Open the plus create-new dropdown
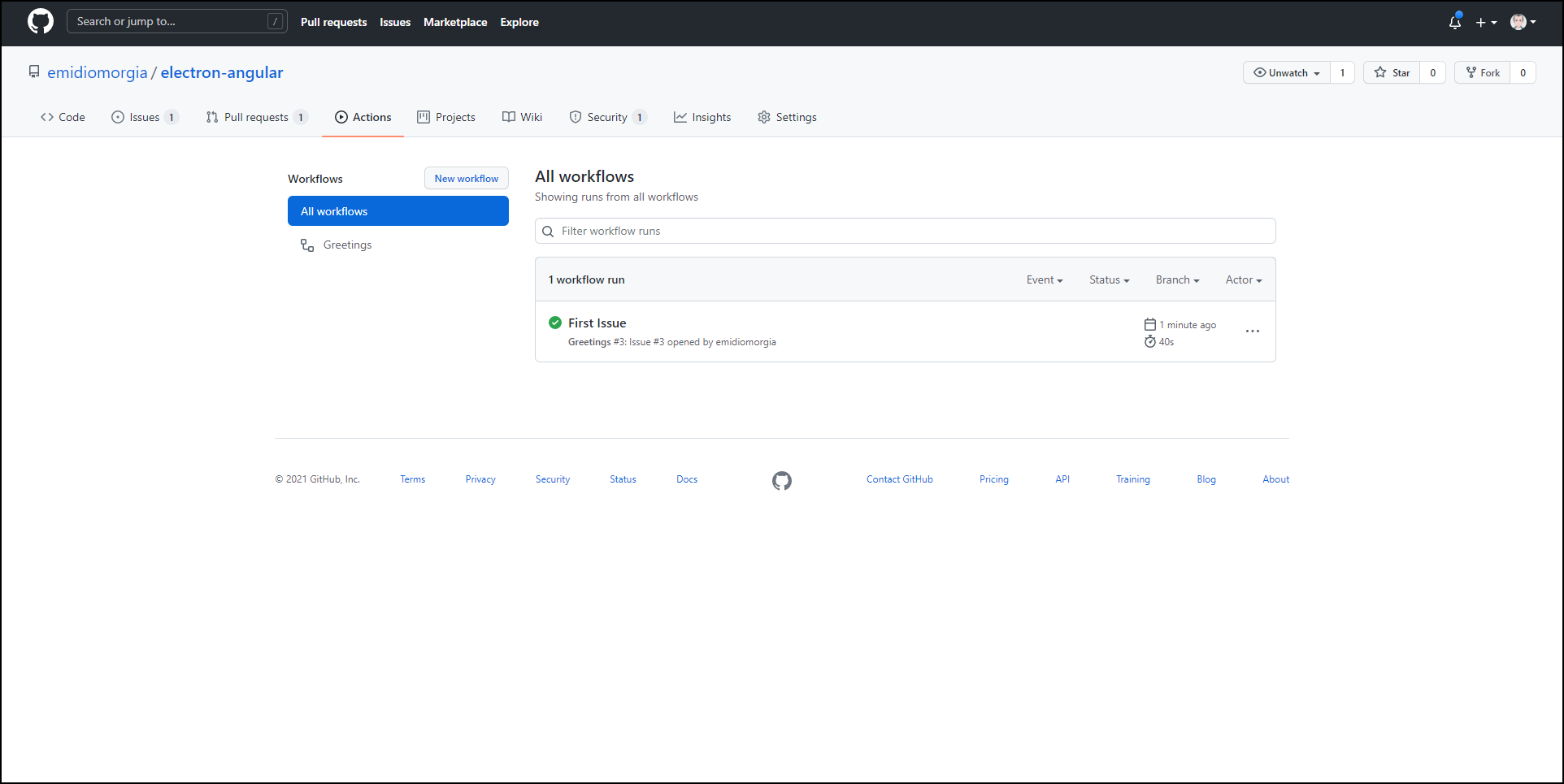The image size is (1564, 784). (x=1485, y=23)
